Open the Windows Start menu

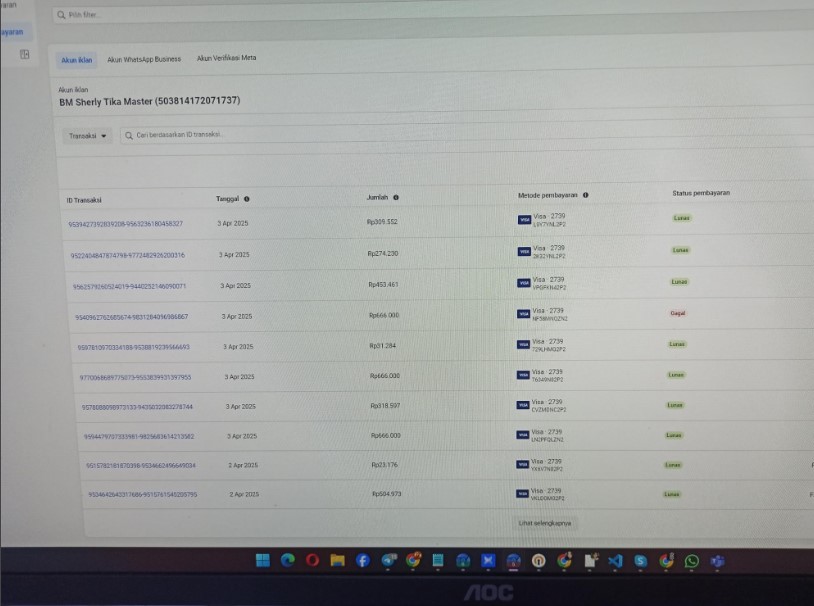coord(262,561)
